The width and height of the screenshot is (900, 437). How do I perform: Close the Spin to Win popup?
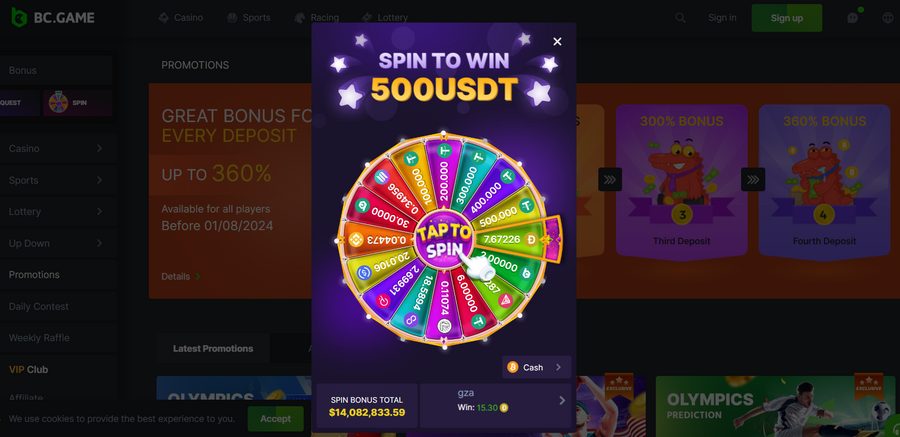click(x=557, y=41)
